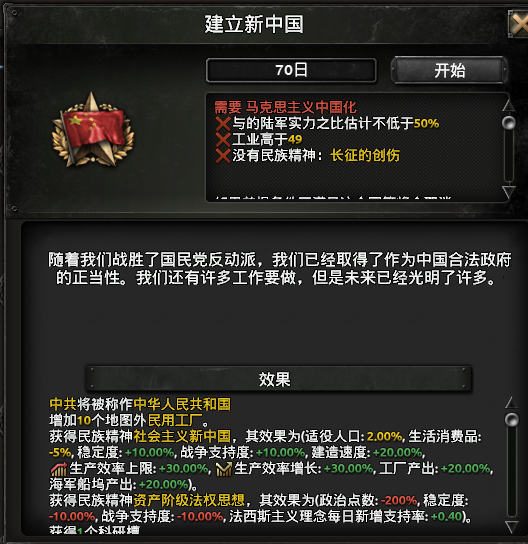Click the effects scrollbar handle
The height and width of the screenshot is (544, 528).
click(512, 420)
